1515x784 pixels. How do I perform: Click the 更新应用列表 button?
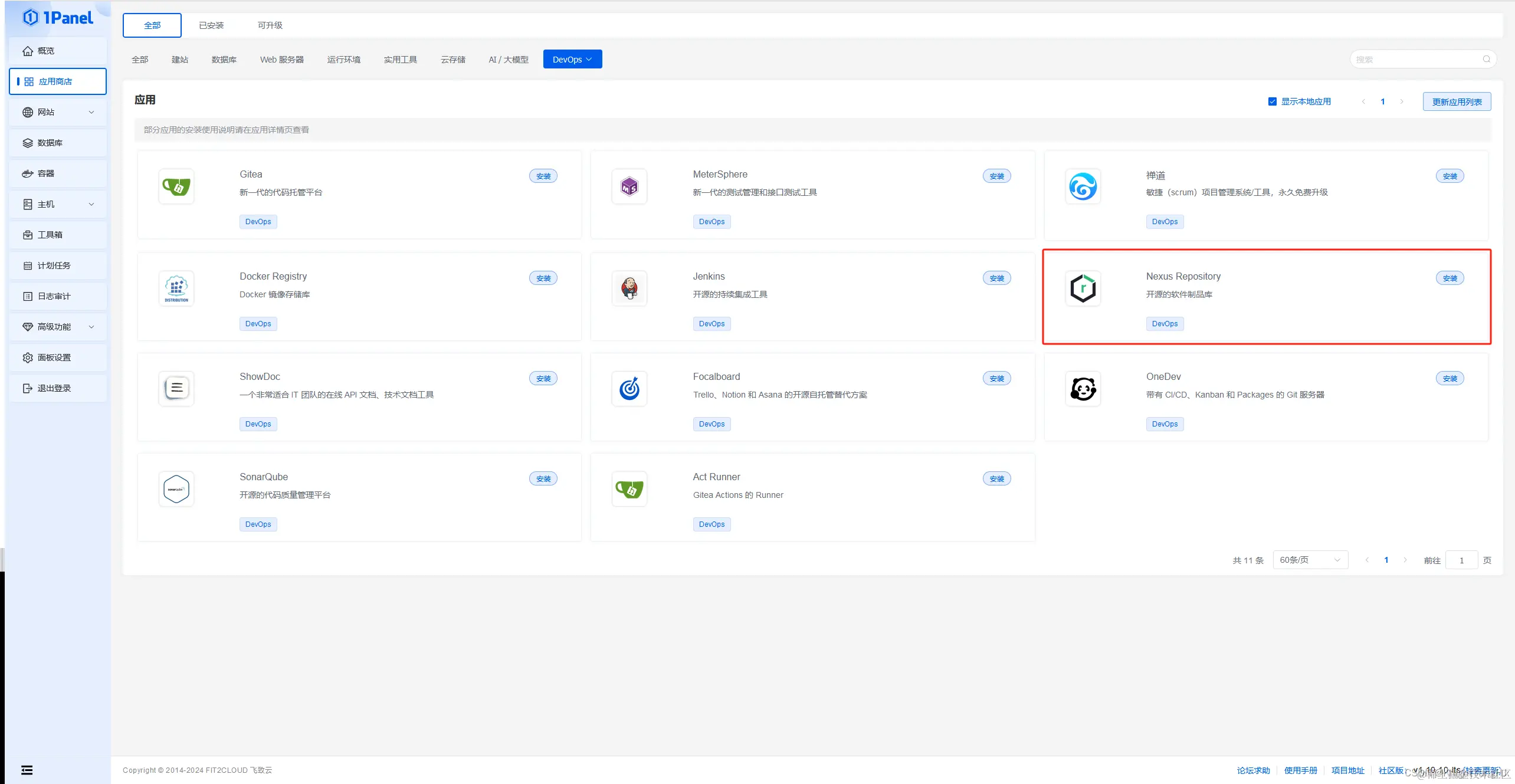tap(1456, 101)
